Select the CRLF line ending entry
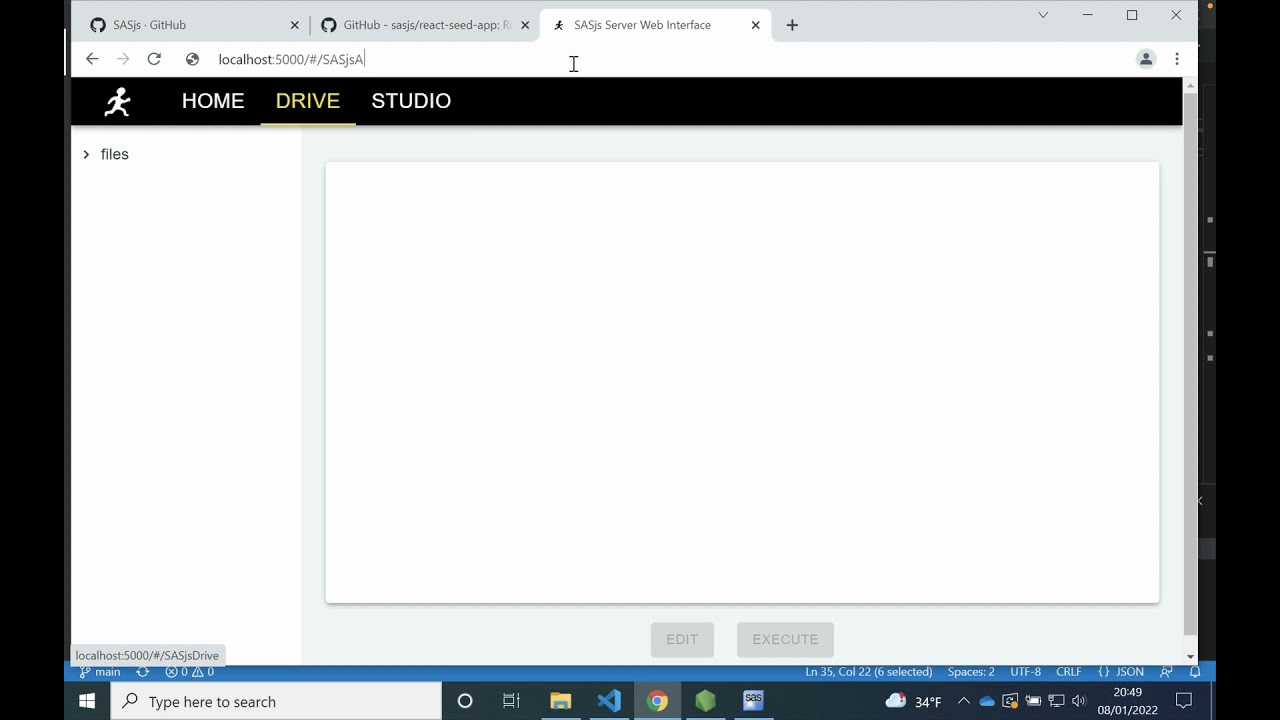 point(1069,672)
